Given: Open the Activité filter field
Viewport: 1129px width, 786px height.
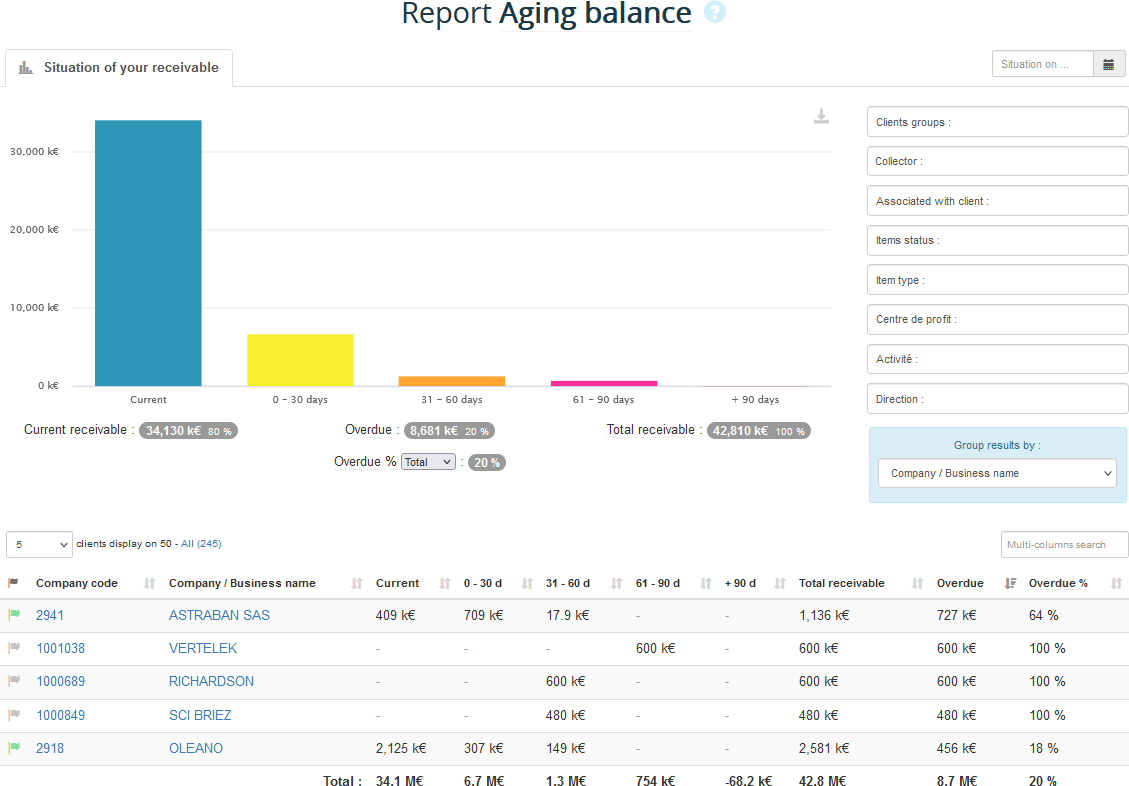Looking at the screenshot, I should click(997, 359).
